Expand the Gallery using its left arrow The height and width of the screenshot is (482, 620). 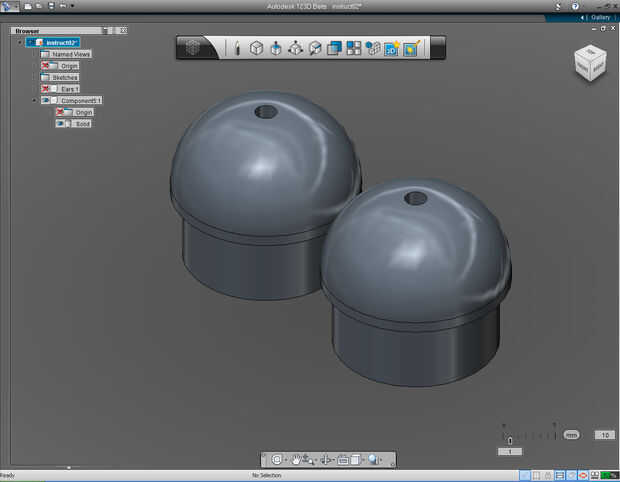pos(582,17)
